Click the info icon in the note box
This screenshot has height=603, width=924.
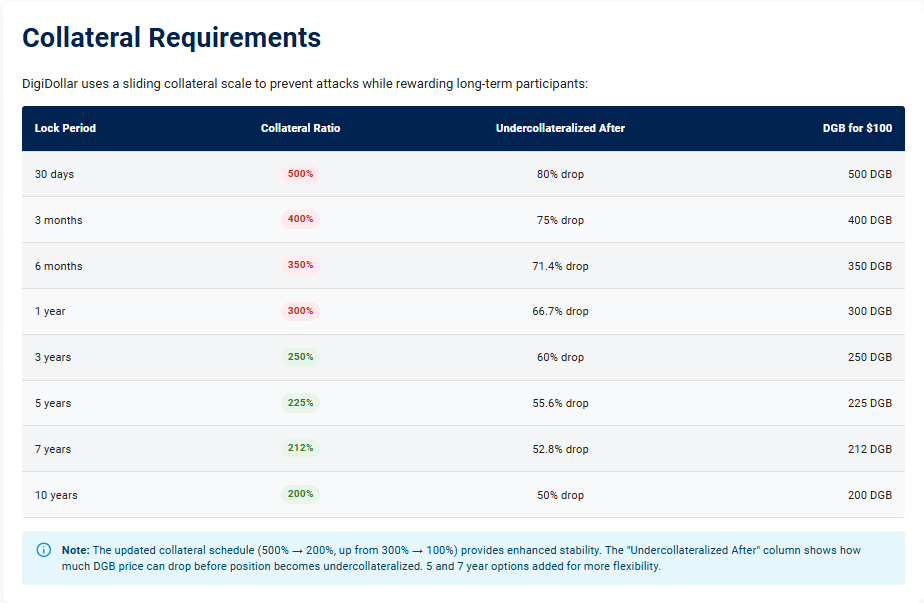pyautogui.click(x=44, y=550)
